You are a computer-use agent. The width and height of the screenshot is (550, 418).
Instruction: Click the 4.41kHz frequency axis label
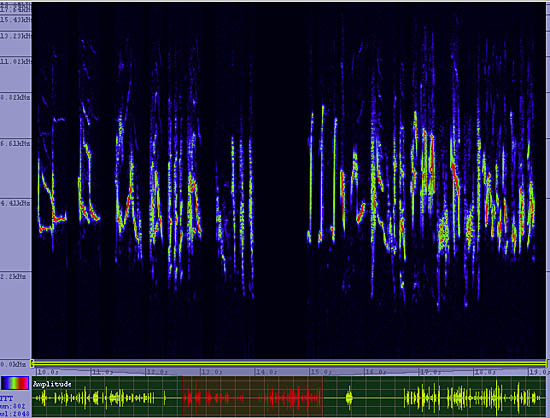(x=15, y=203)
